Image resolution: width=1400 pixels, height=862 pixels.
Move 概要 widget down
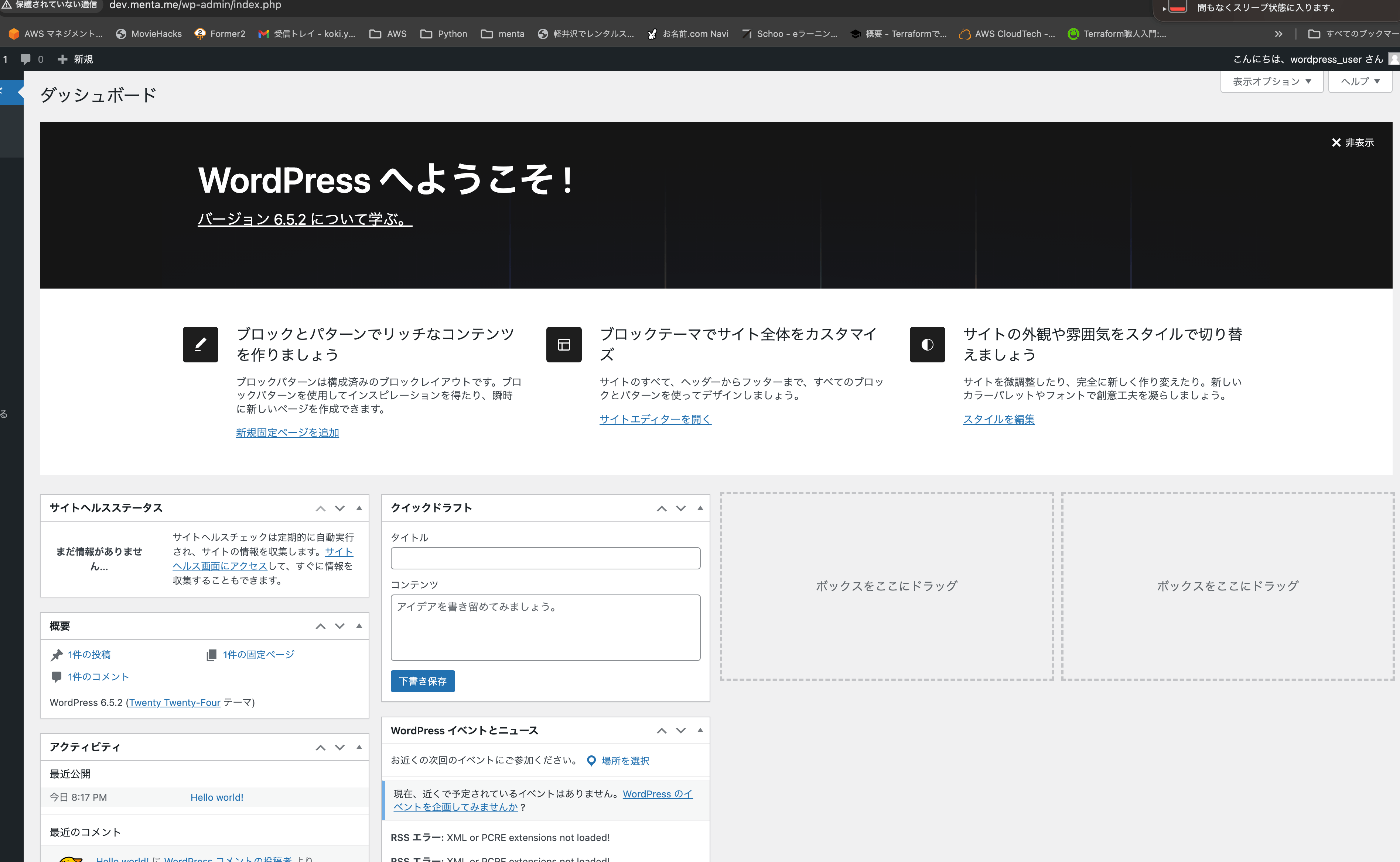click(340, 626)
